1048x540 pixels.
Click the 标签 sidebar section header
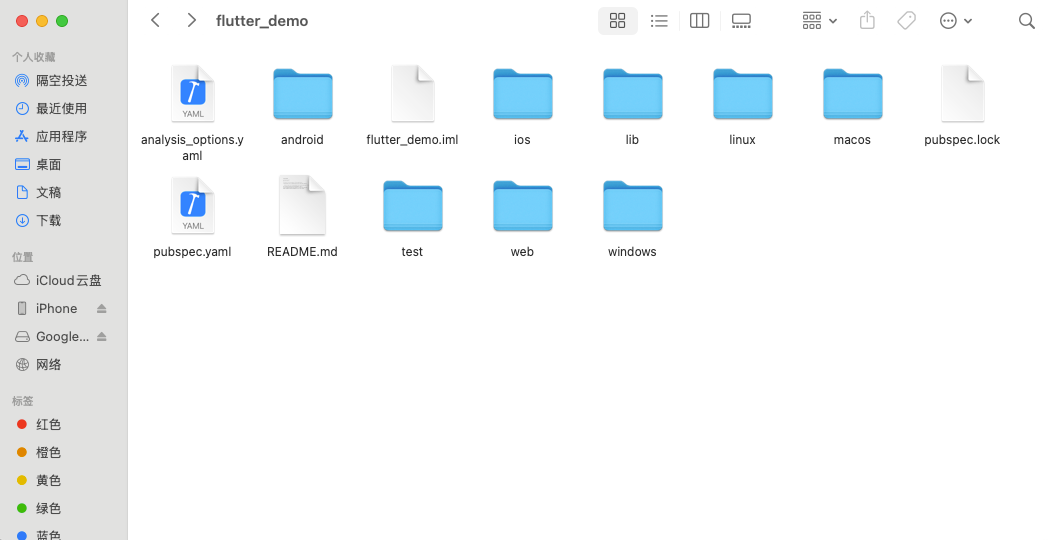coord(22,402)
